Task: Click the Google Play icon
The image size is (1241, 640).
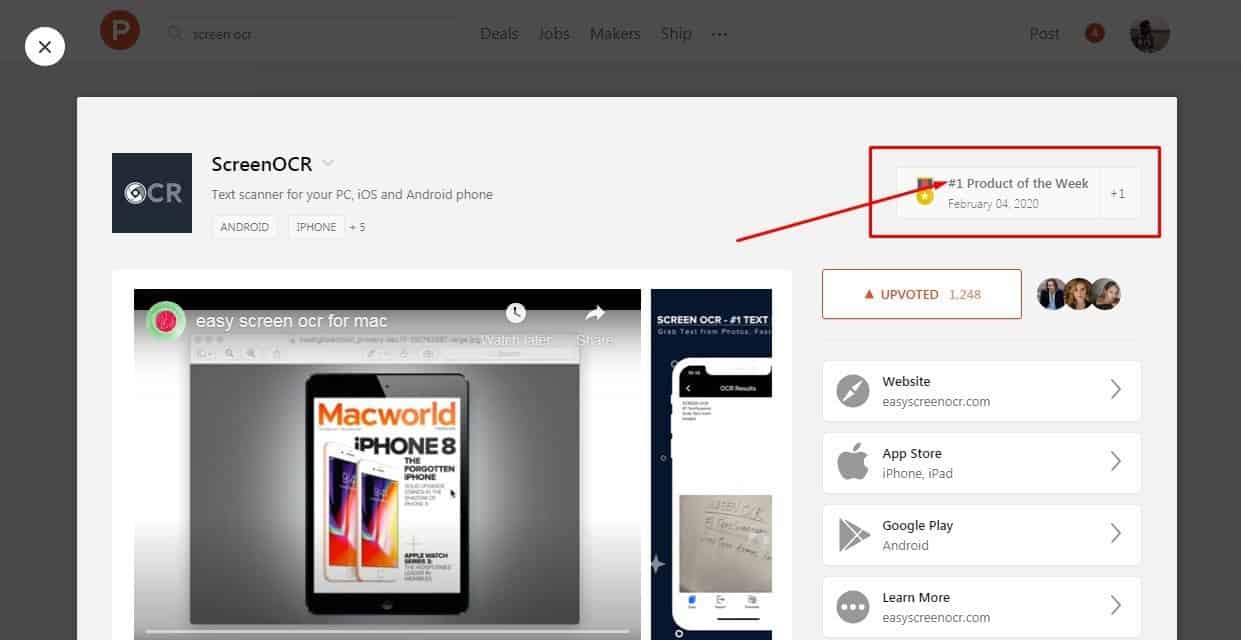Action: click(853, 535)
